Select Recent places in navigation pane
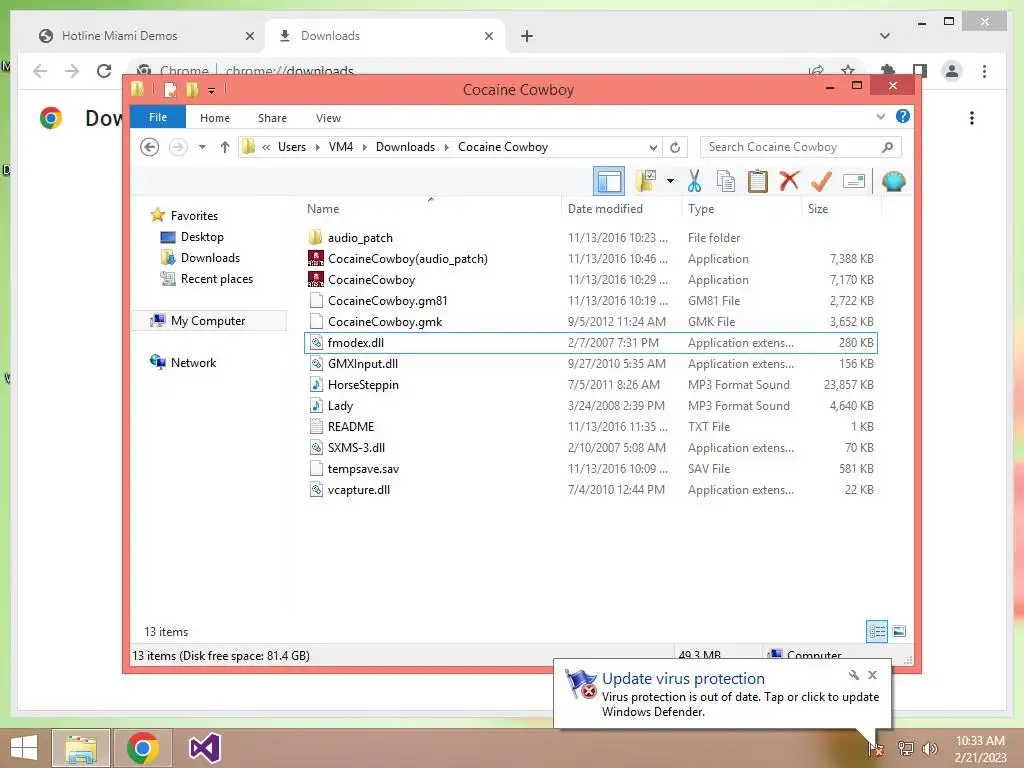The height and width of the screenshot is (768, 1024). click(x=217, y=279)
